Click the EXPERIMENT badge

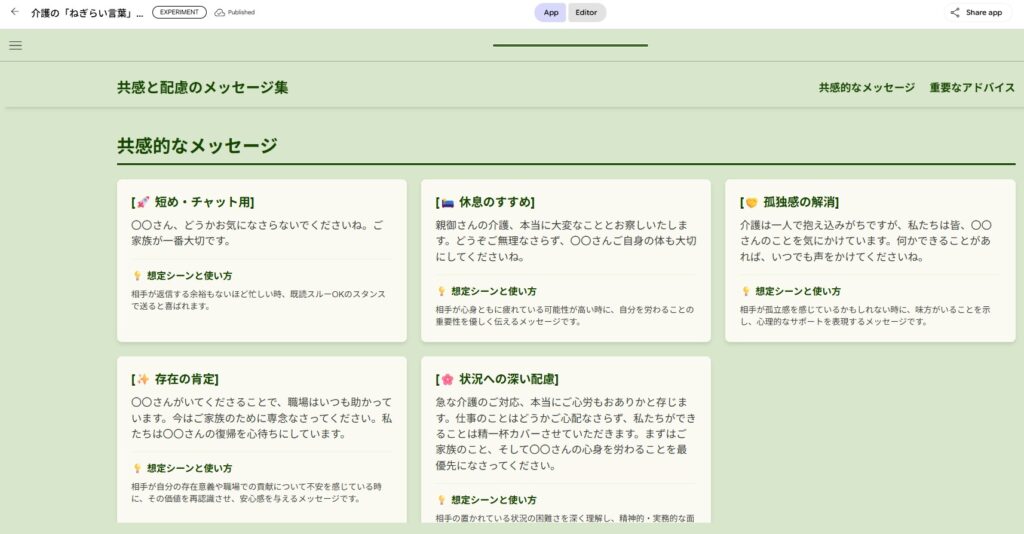click(180, 12)
